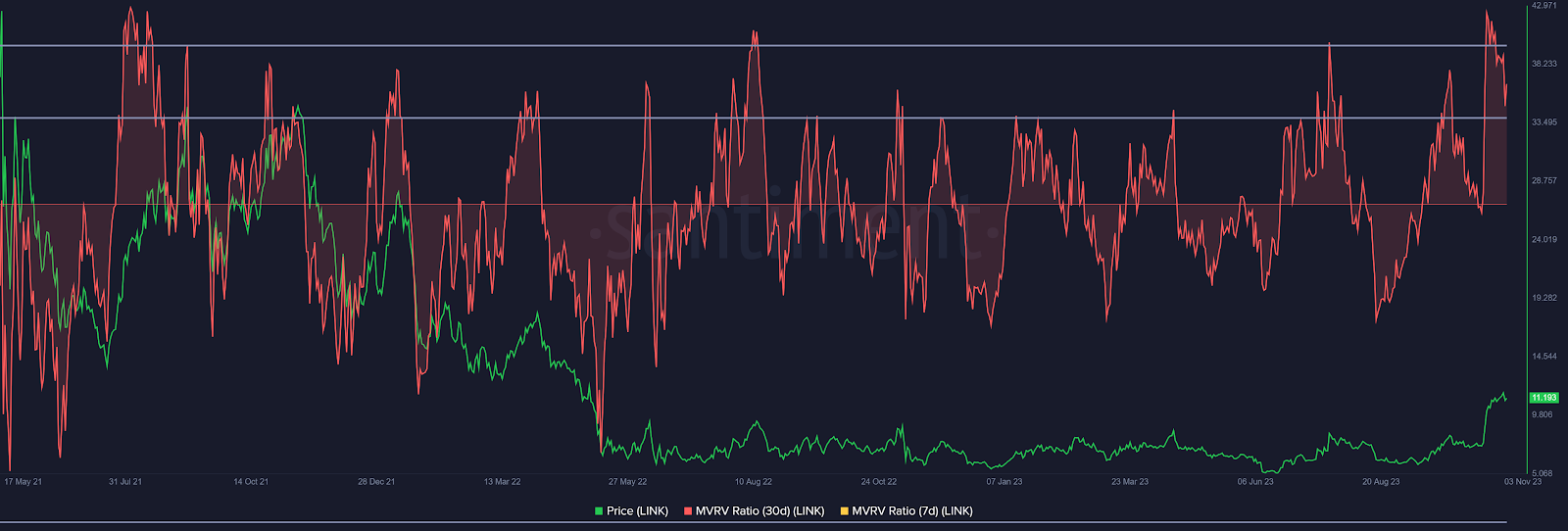The image size is (1568, 531).
Task: Click the 24 Oct 22 date label
Action: pyautogui.click(x=879, y=482)
